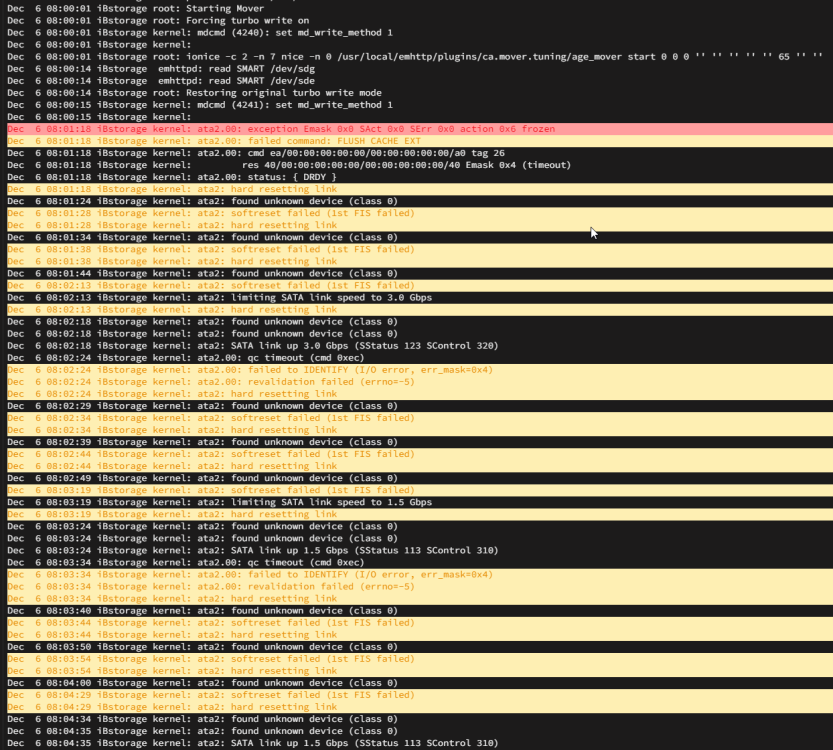833x750 pixels.
Task: Select the 08:02:24 "revalidation failed" line
Action: coord(420,382)
